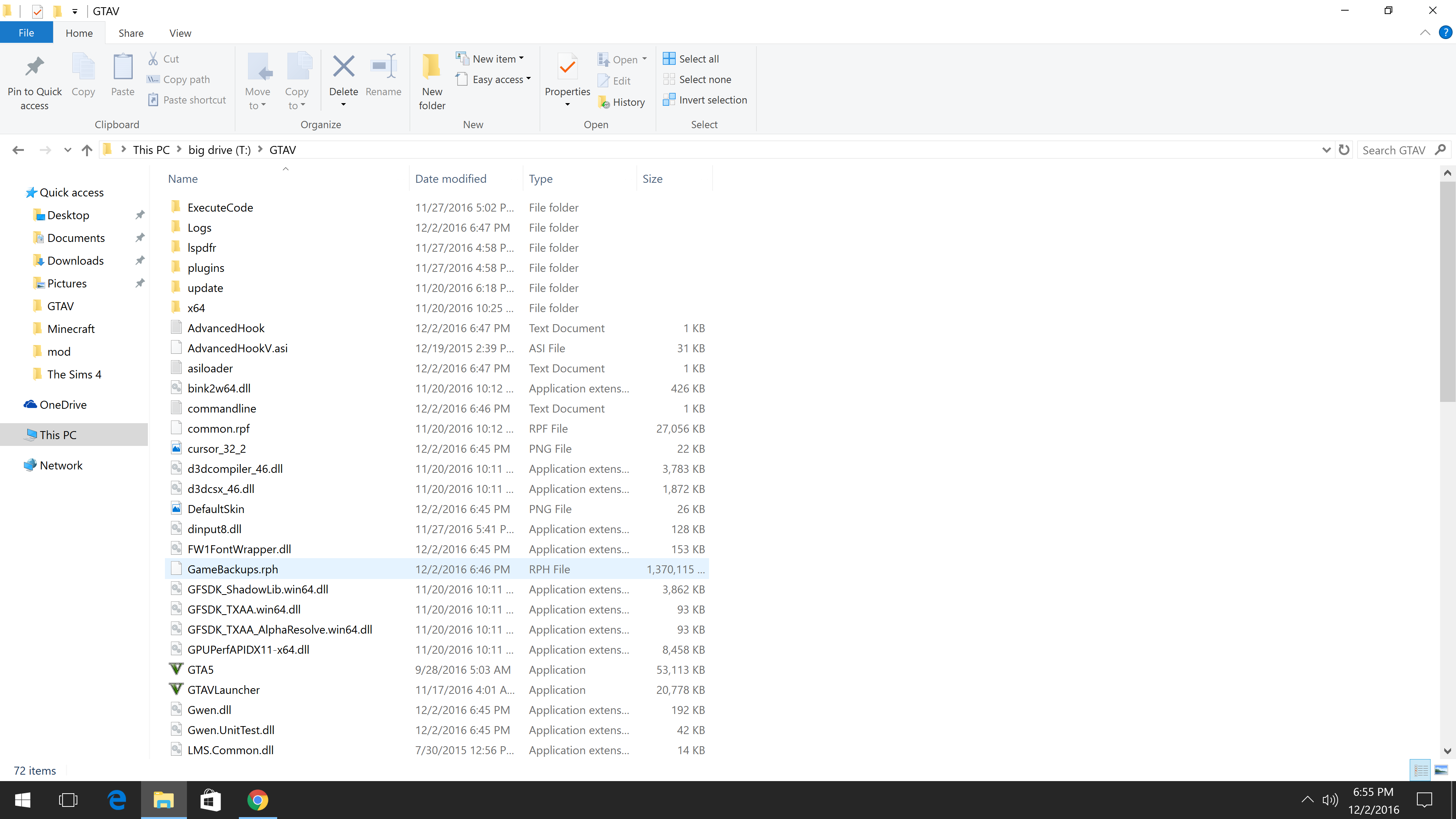The width and height of the screenshot is (1456, 819).
Task: Click the refresh button beside the address bar
Action: (x=1344, y=150)
